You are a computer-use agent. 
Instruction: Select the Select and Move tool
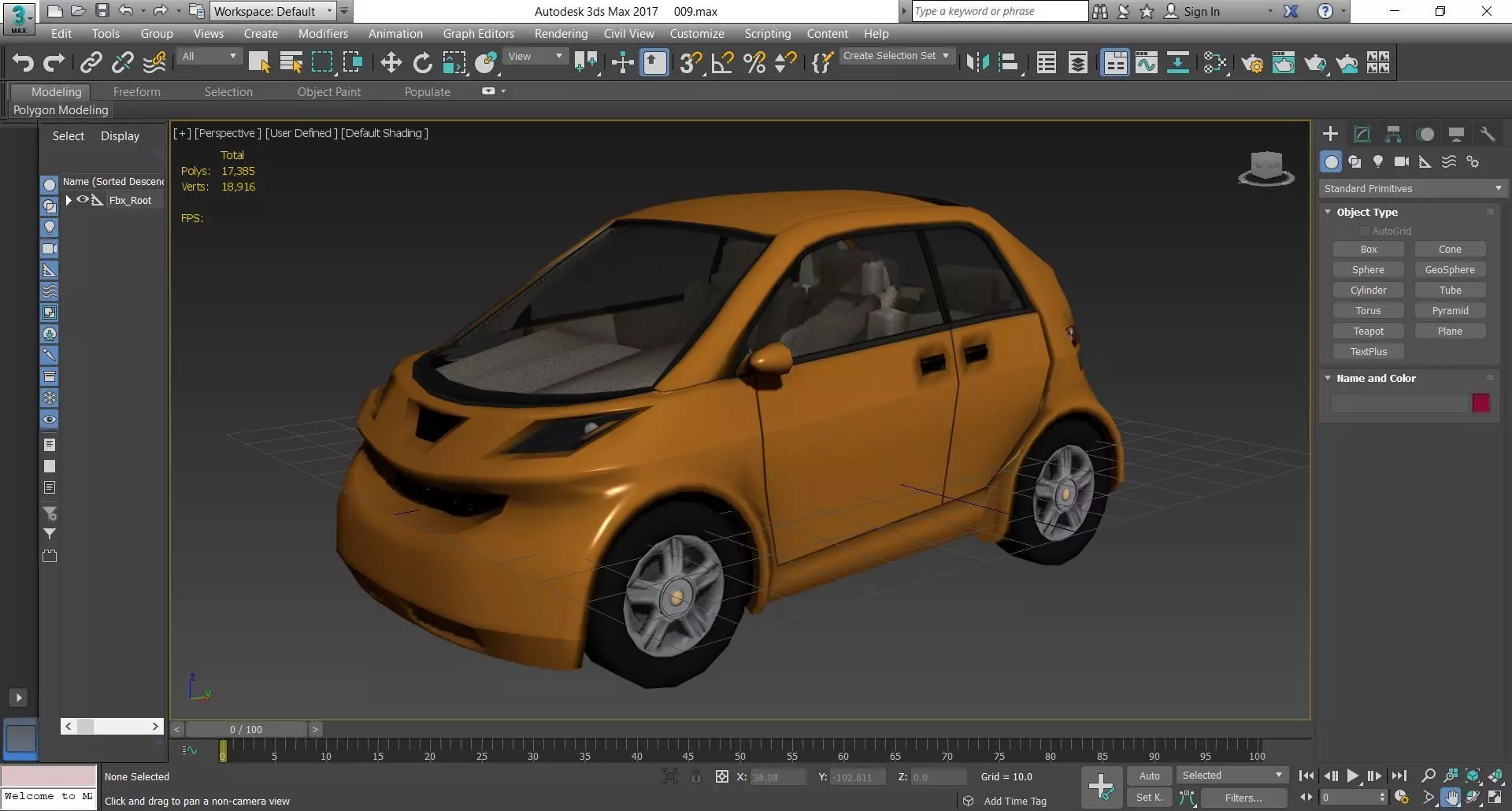pyautogui.click(x=391, y=63)
